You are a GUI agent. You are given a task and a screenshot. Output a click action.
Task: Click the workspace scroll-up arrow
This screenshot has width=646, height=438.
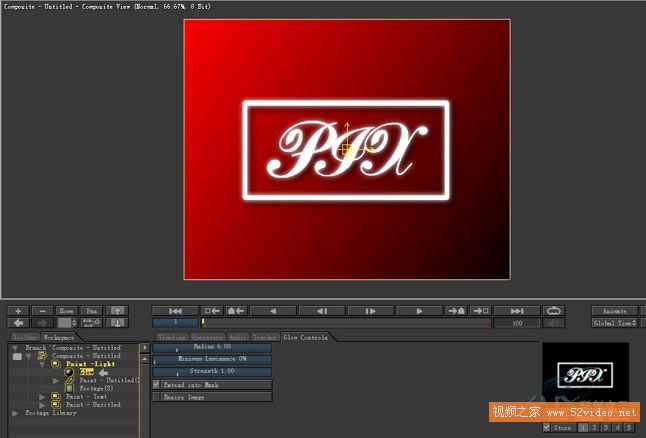[145, 360]
